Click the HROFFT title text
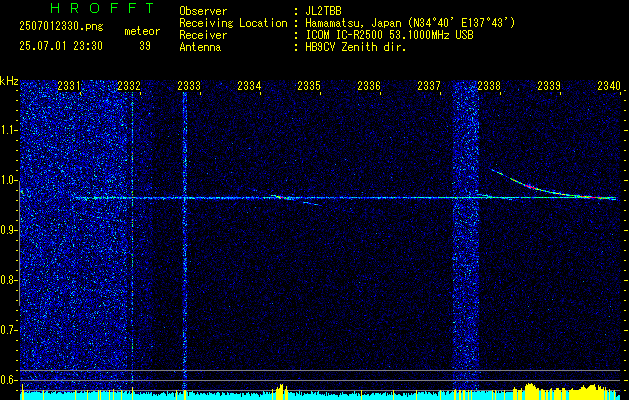This screenshot has height=400, width=629. [x=102, y=8]
